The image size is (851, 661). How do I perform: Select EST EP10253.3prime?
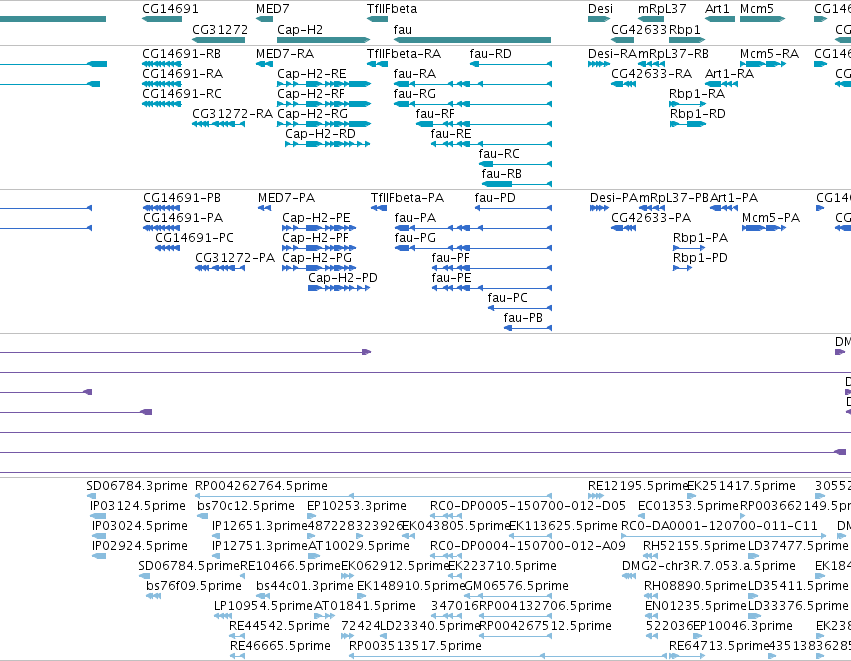[x=311, y=516]
